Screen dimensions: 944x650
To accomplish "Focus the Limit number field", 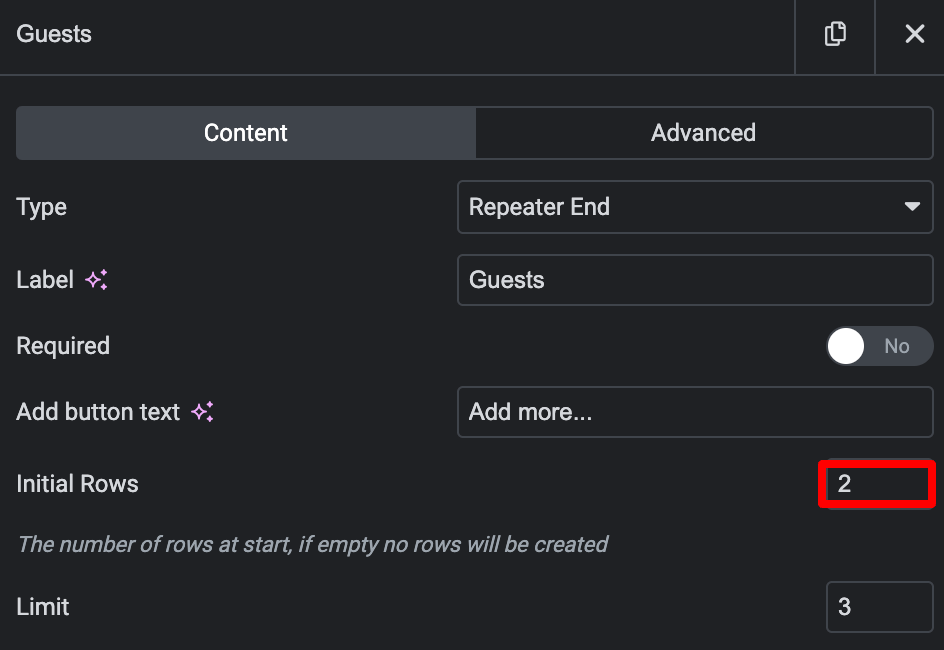I will 880,607.
